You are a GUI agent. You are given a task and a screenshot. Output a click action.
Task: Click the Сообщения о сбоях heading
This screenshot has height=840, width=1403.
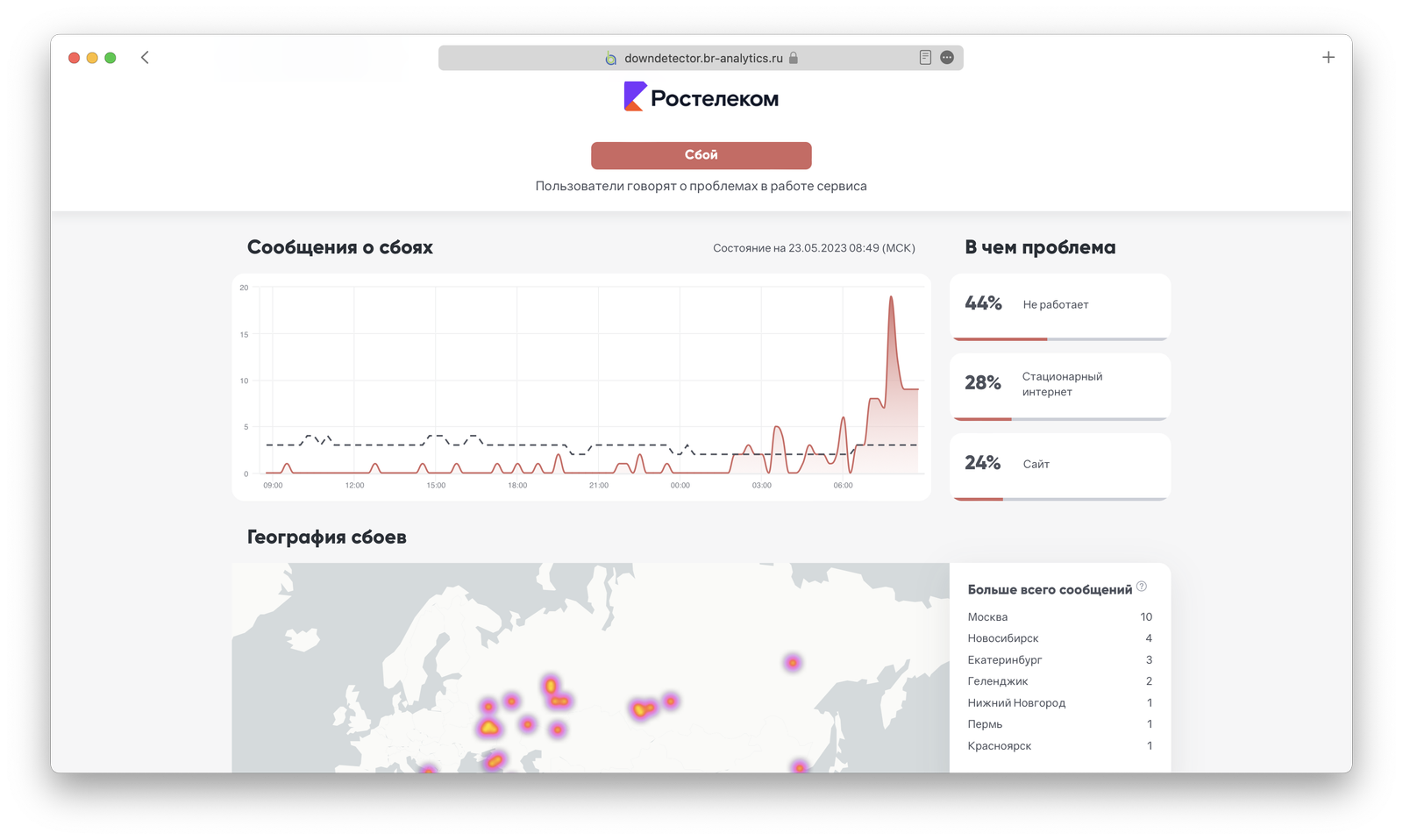point(340,247)
